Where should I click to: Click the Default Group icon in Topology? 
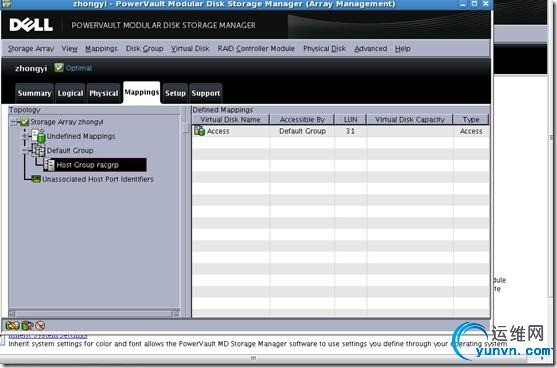[39, 150]
